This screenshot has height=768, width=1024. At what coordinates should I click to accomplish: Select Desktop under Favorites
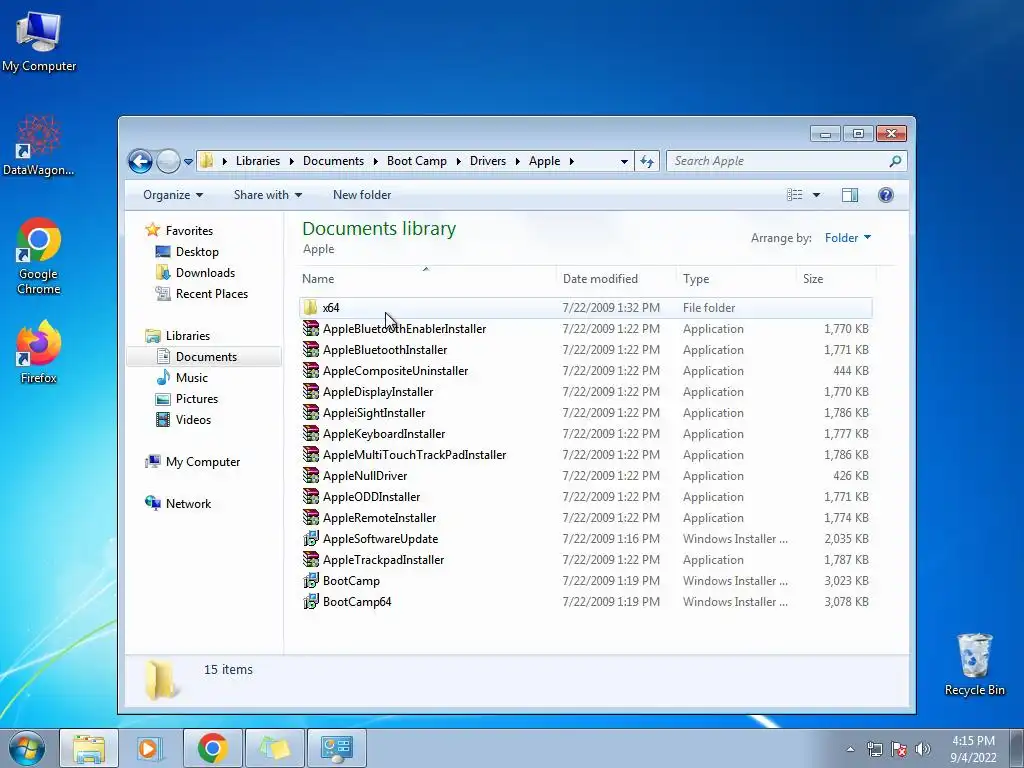click(197, 252)
